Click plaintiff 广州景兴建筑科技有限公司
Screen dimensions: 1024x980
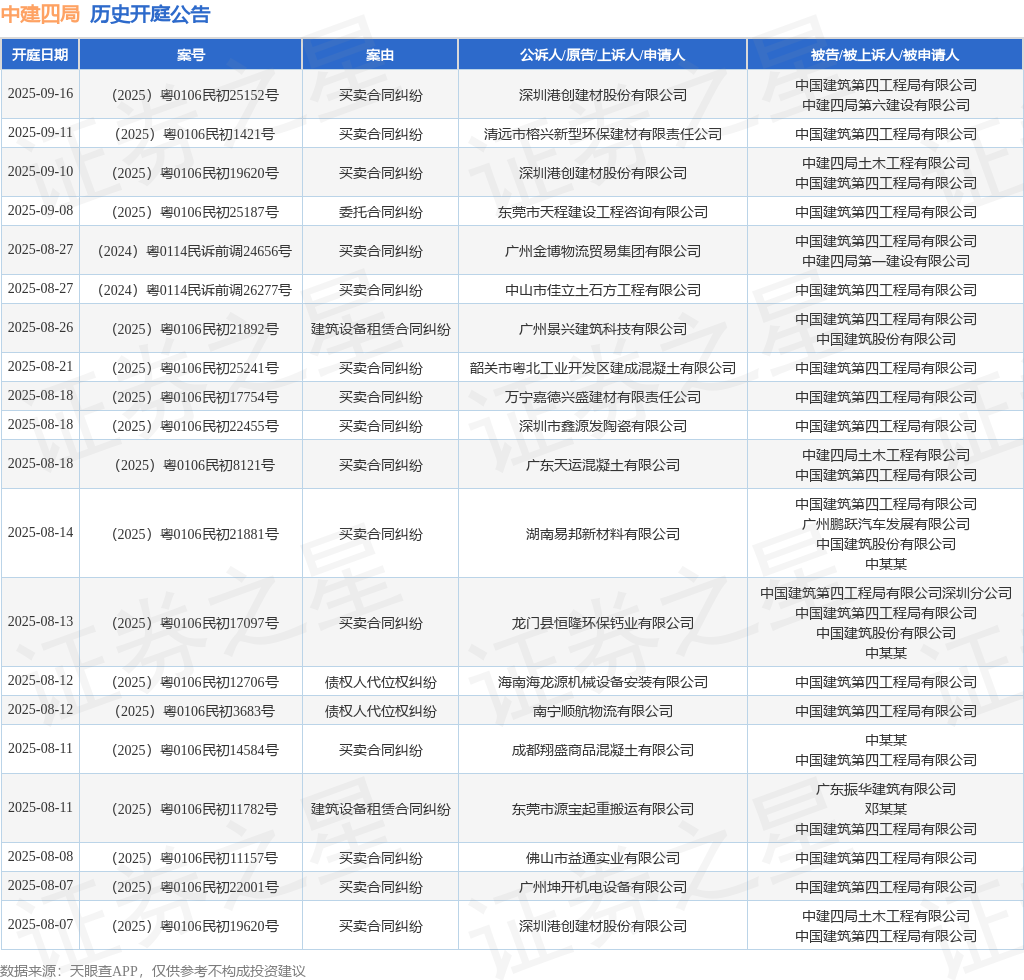(603, 329)
